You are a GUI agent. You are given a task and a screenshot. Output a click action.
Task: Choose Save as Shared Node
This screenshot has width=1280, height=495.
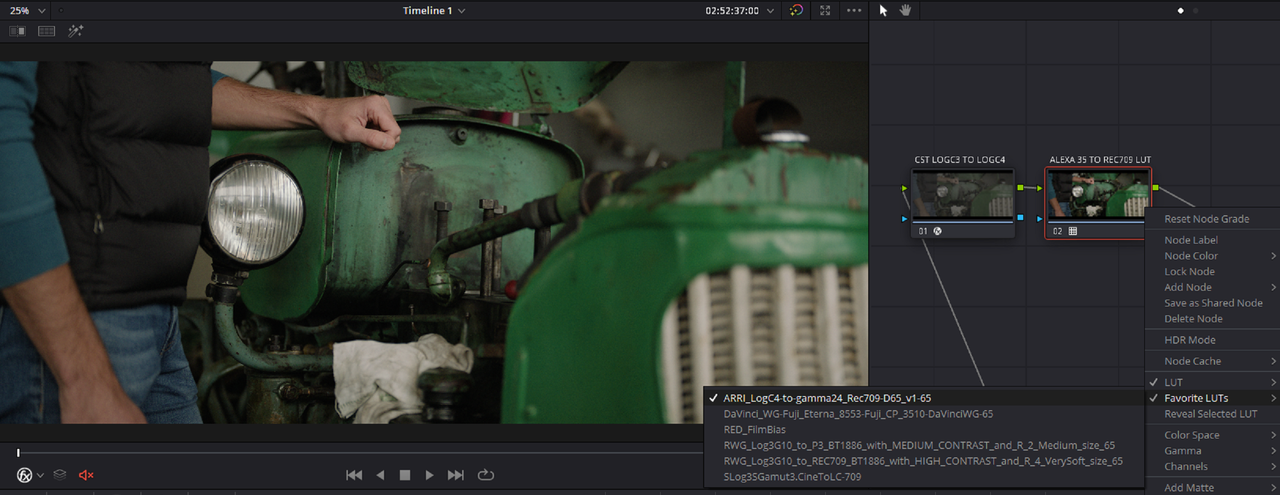(1213, 303)
